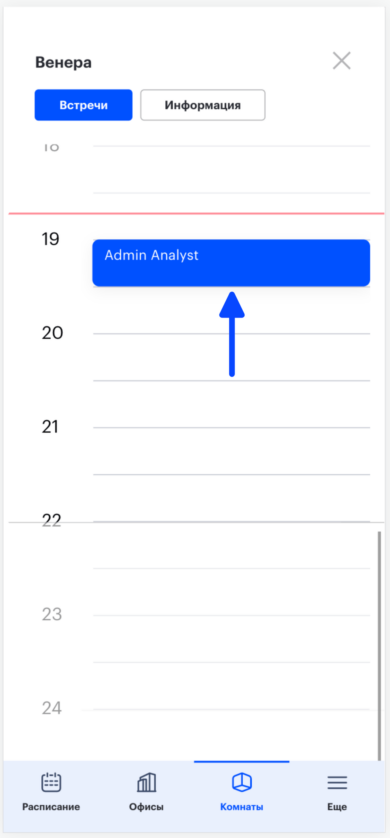Viewport: 390px width, 838px height.
Task: Tap the Расписание calendar icon
Action: 51,783
